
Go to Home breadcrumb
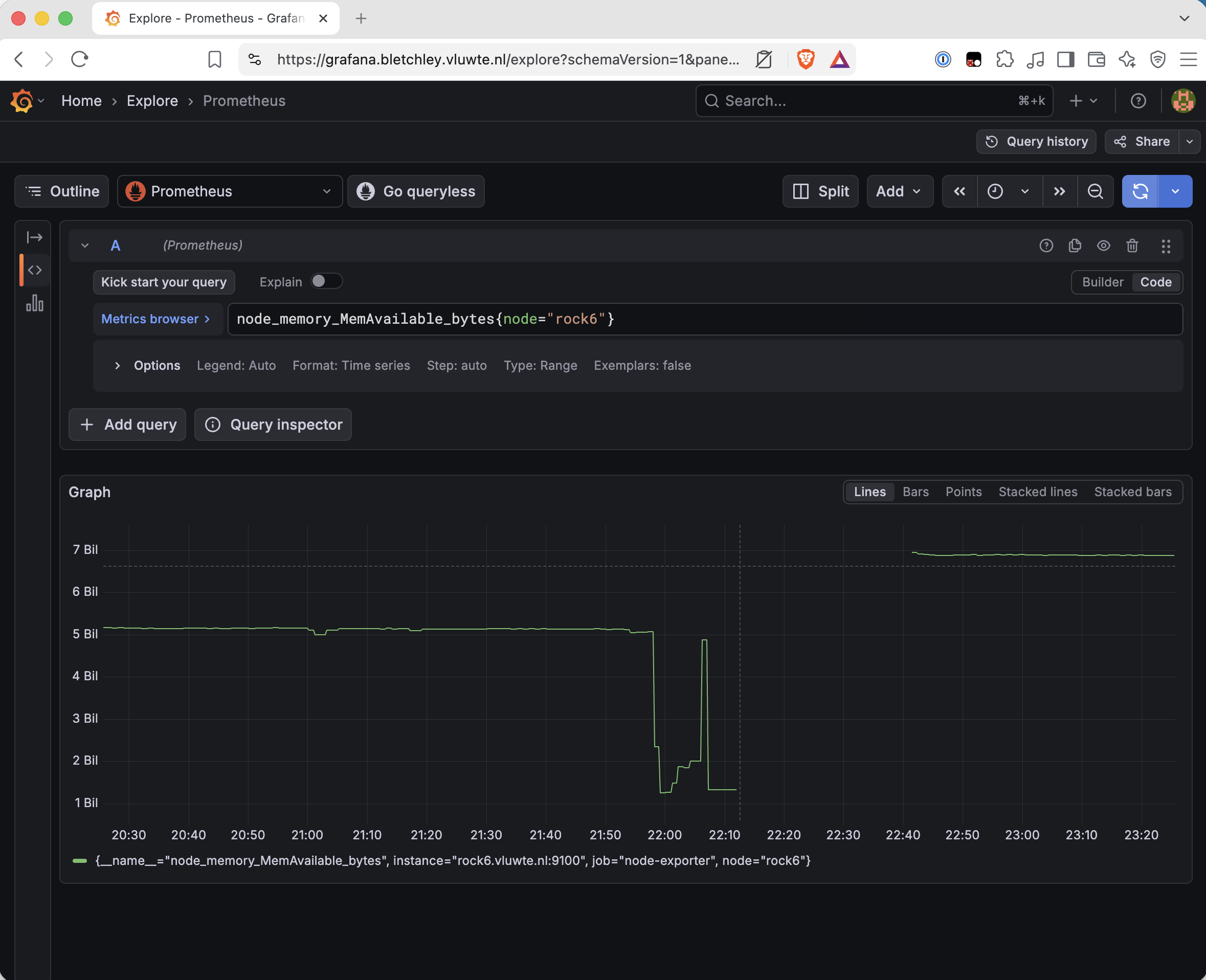[x=81, y=101]
